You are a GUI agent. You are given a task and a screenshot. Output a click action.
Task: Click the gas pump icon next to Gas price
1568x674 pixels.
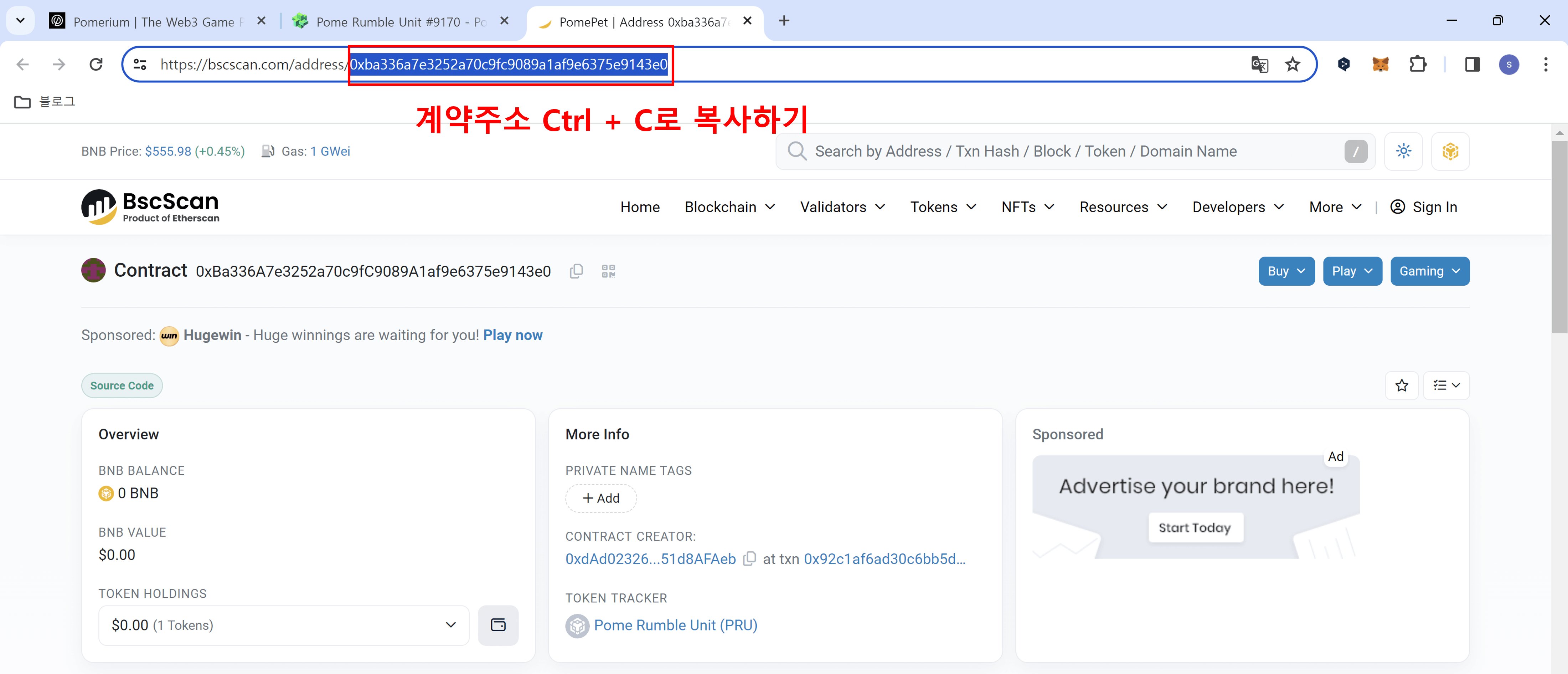(x=268, y=151)
